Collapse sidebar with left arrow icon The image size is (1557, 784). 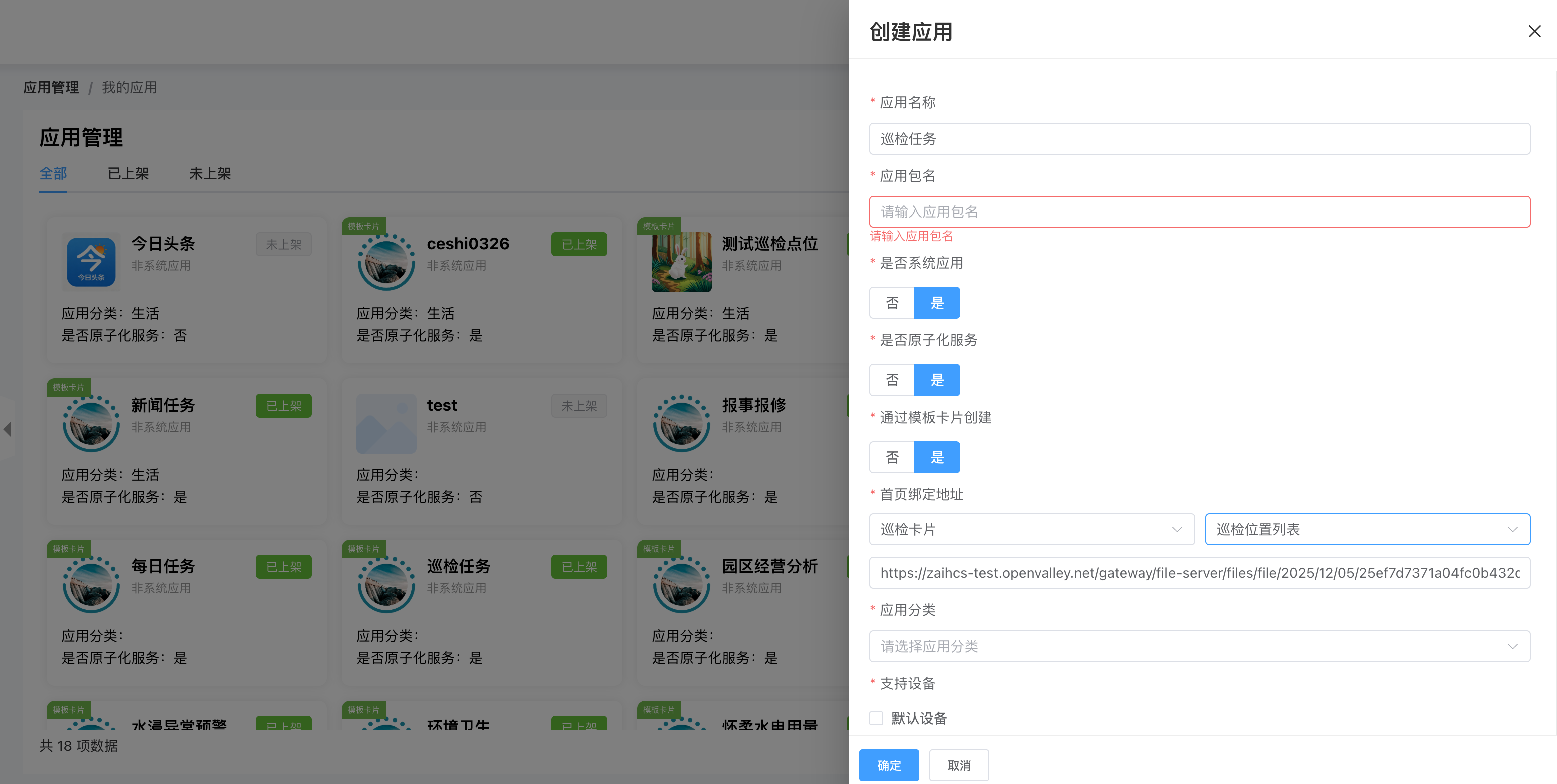[x=7, y=429]
